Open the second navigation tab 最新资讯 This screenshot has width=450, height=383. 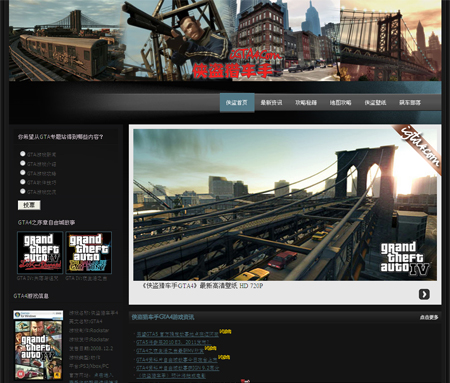(271, 103)
